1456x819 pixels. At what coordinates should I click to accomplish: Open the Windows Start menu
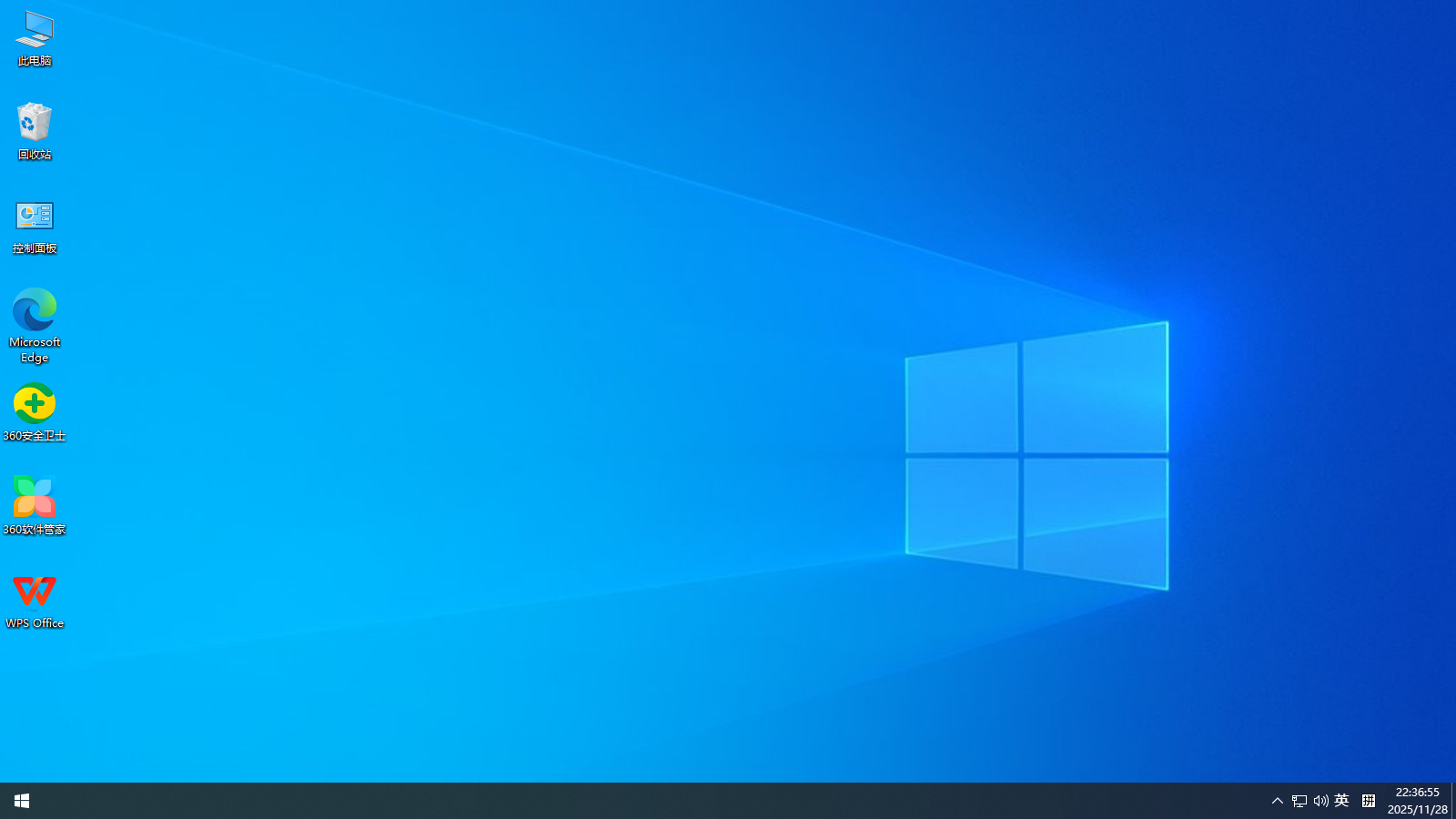pyautogui.click(x=20, y=801)
